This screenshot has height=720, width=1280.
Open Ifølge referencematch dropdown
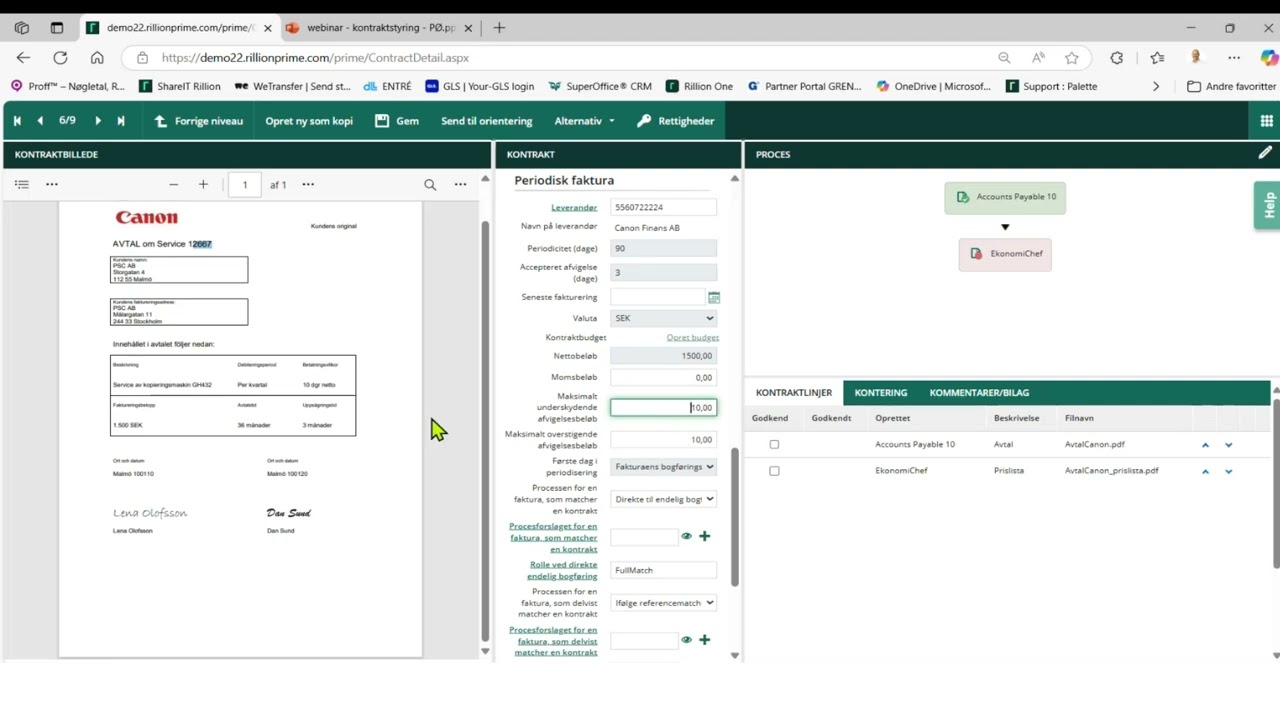664,603
